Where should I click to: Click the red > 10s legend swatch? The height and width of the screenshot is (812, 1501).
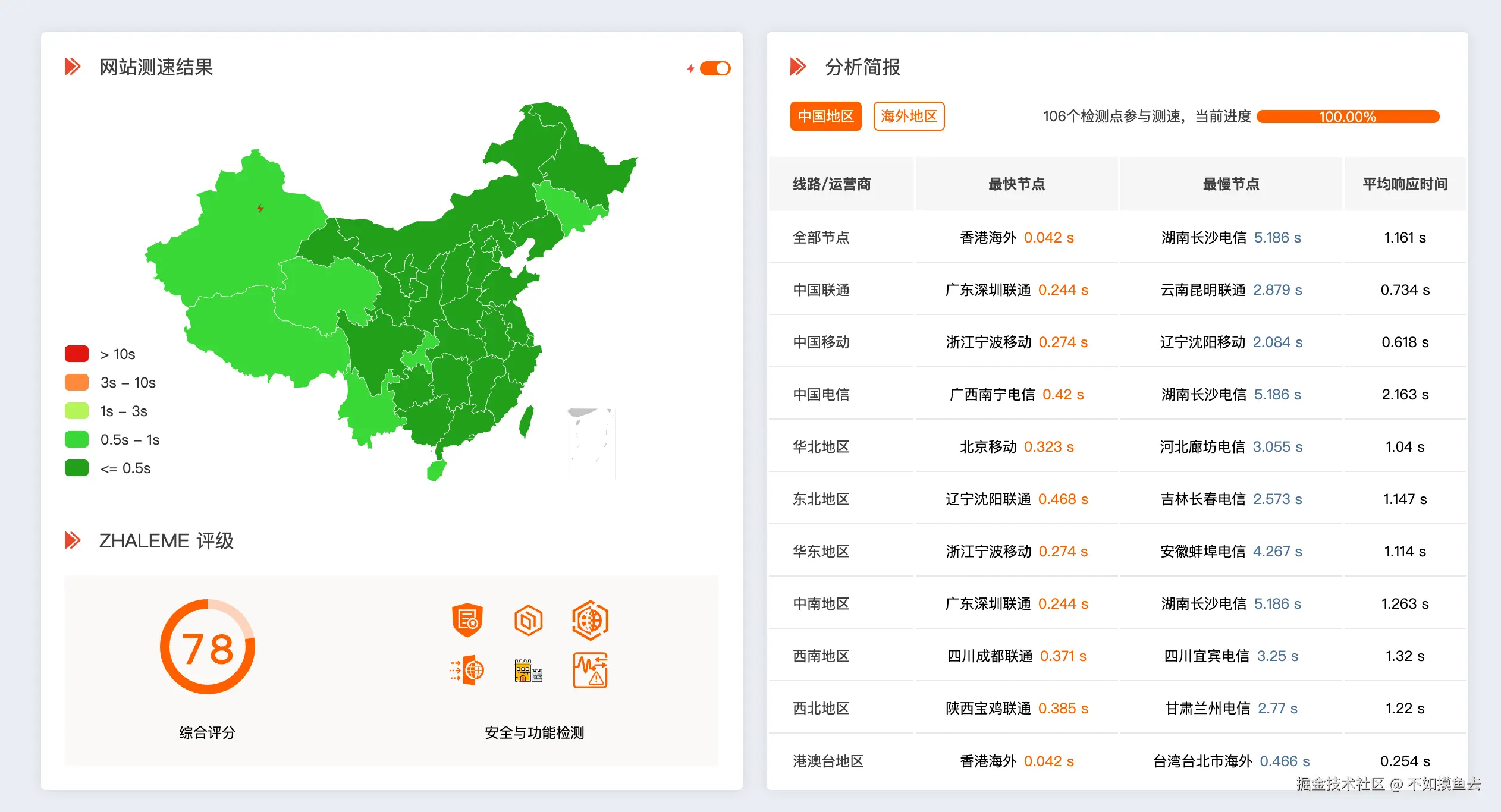click(77, 354)
